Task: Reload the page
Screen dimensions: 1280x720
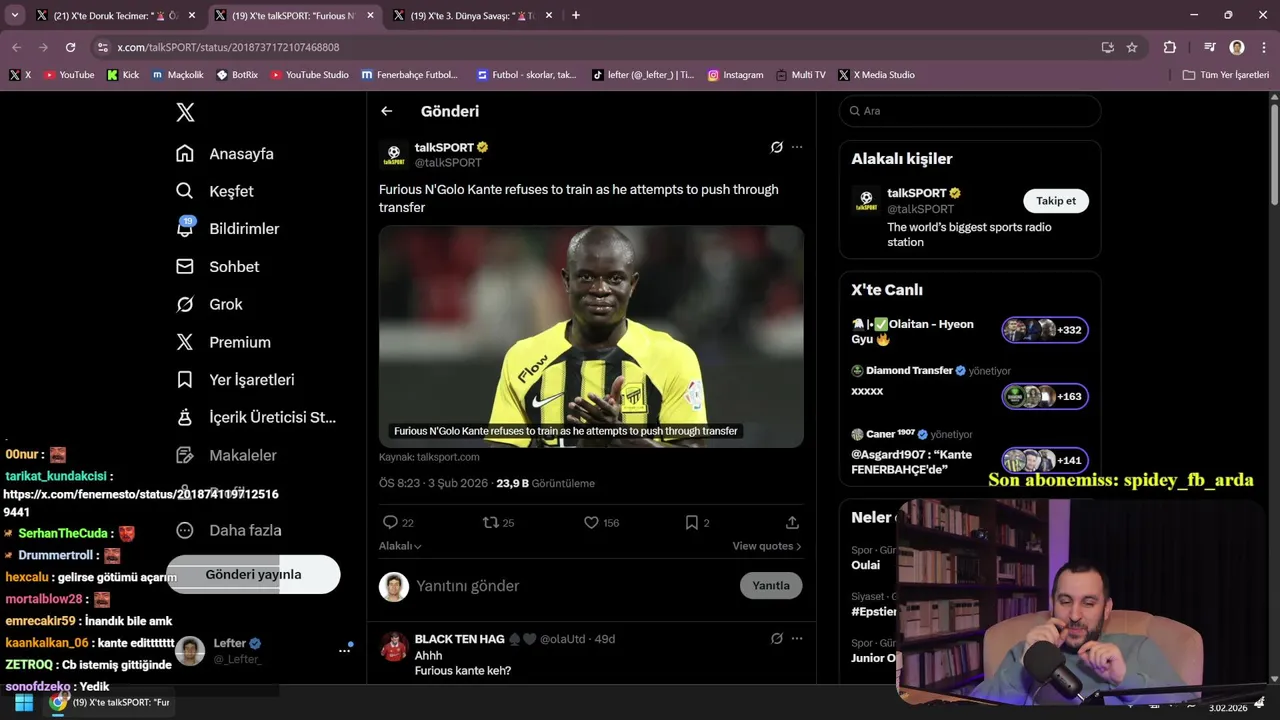Action: (70, 47)
